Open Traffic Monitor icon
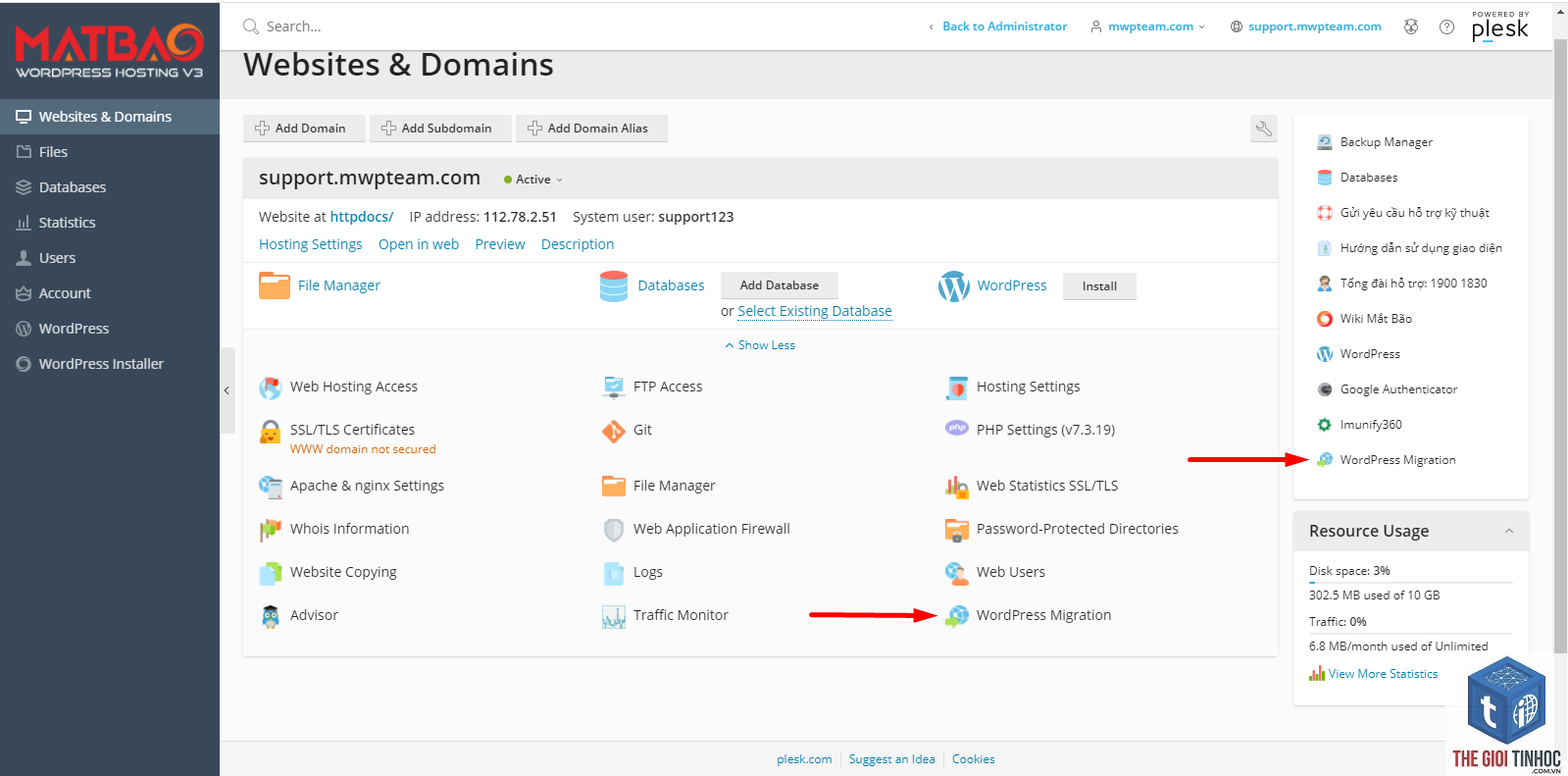This screenshot has height=776, width=1568. (614, 616)
